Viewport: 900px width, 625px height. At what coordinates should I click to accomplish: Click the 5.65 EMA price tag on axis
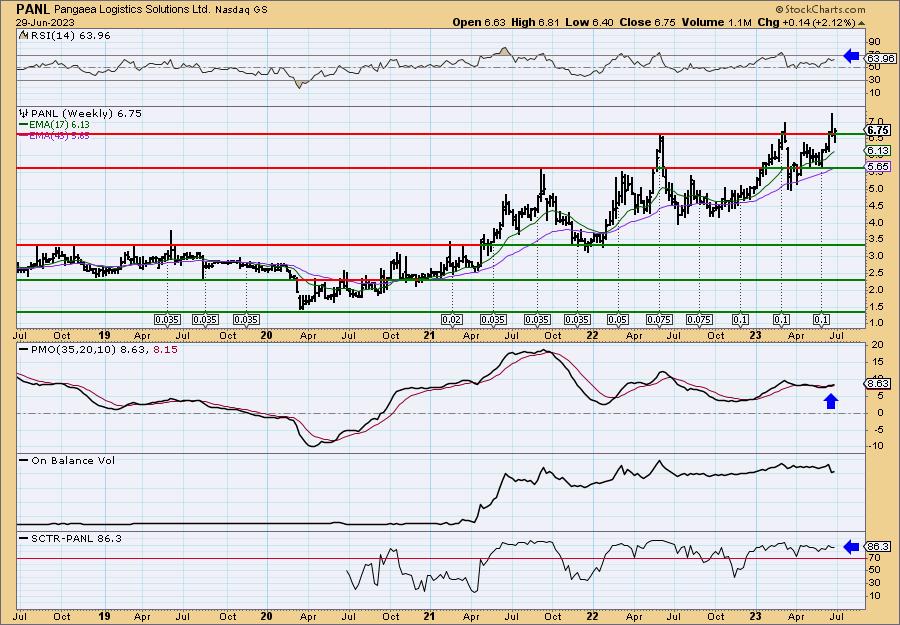880,167
